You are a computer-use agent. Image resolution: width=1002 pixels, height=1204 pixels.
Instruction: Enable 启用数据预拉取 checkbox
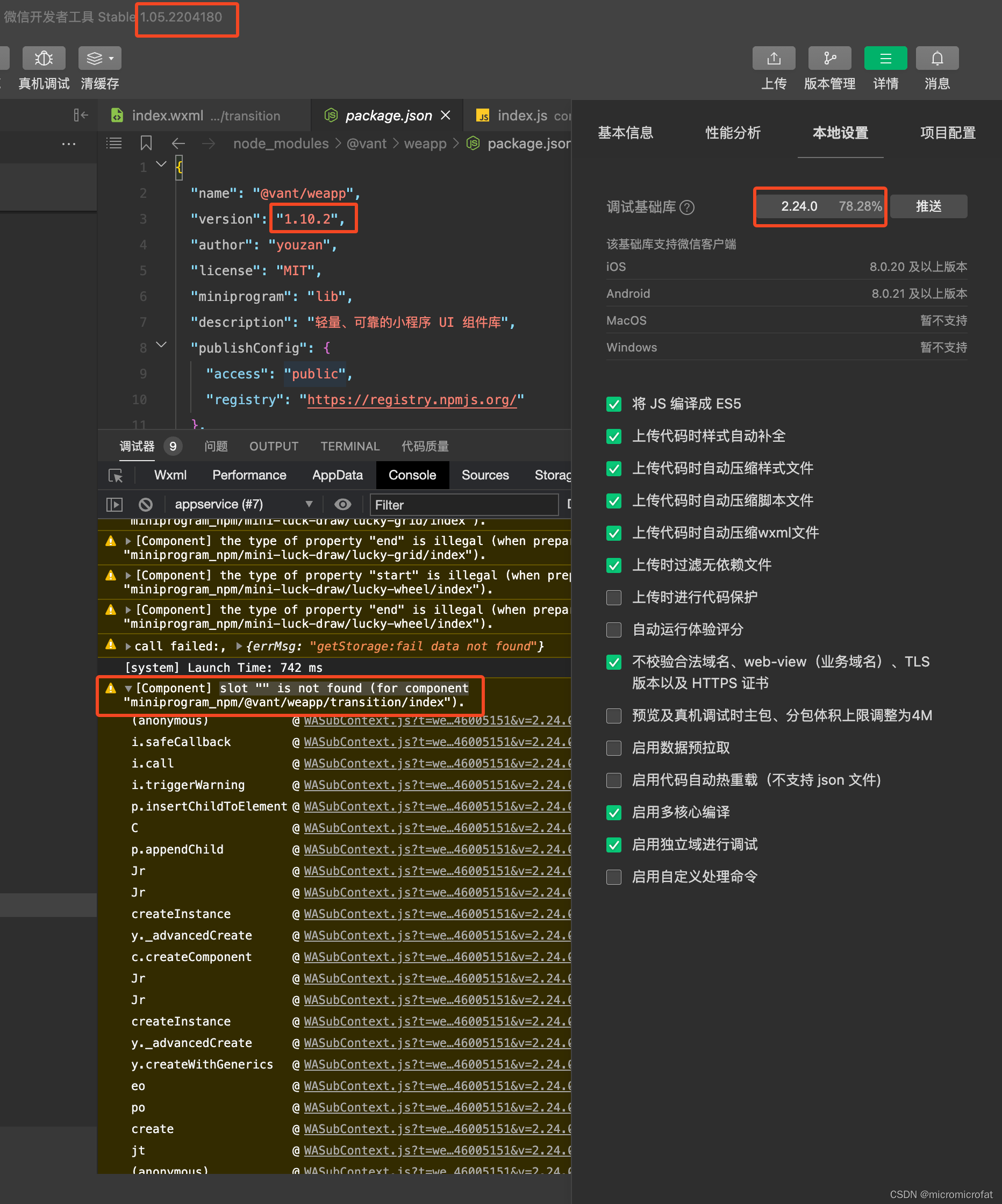pyautogui.click(x=614, y=748)
